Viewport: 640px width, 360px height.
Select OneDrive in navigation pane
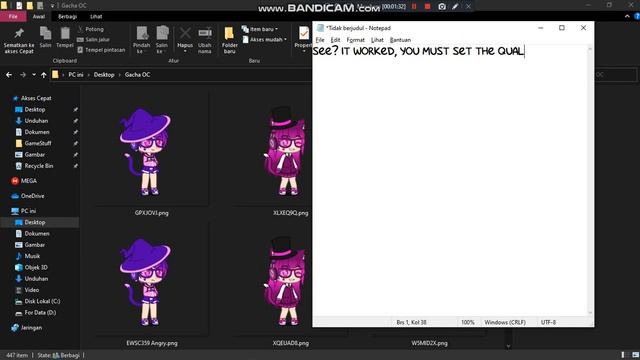[32, 196]
